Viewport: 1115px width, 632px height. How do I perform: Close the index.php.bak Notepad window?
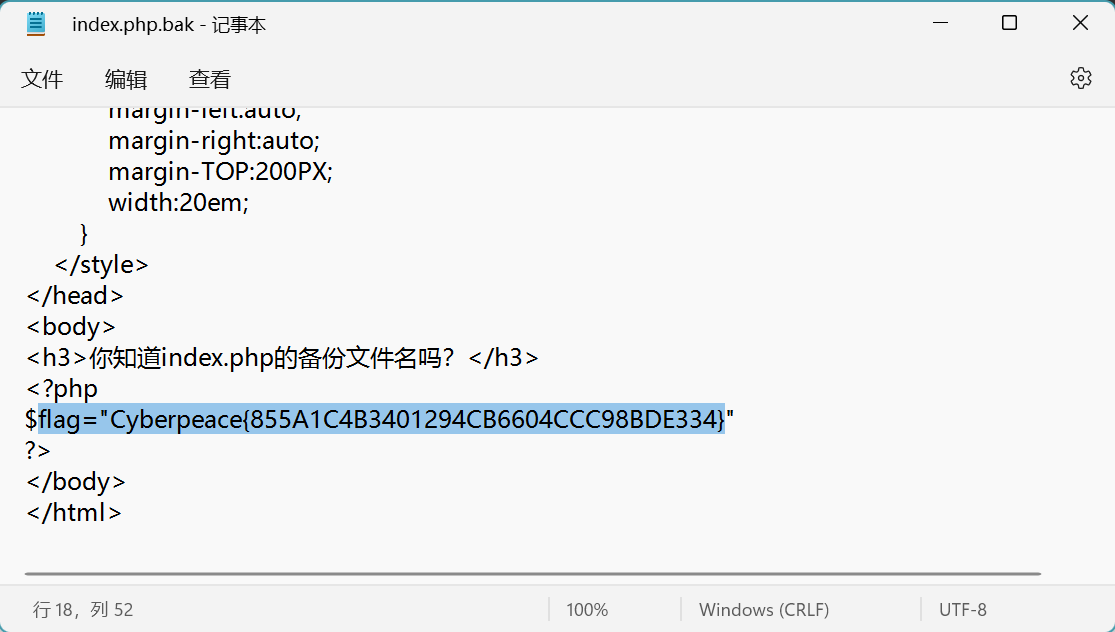(x=1079, y=23)
